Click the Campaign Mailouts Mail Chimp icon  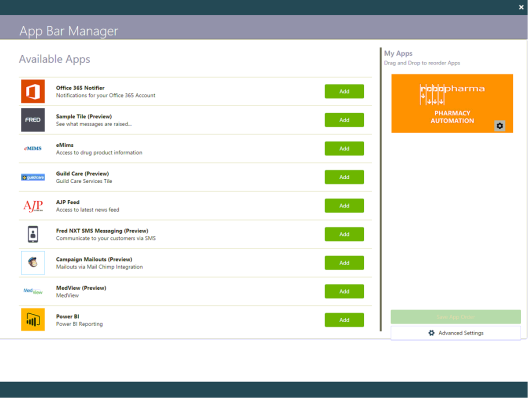33,263
